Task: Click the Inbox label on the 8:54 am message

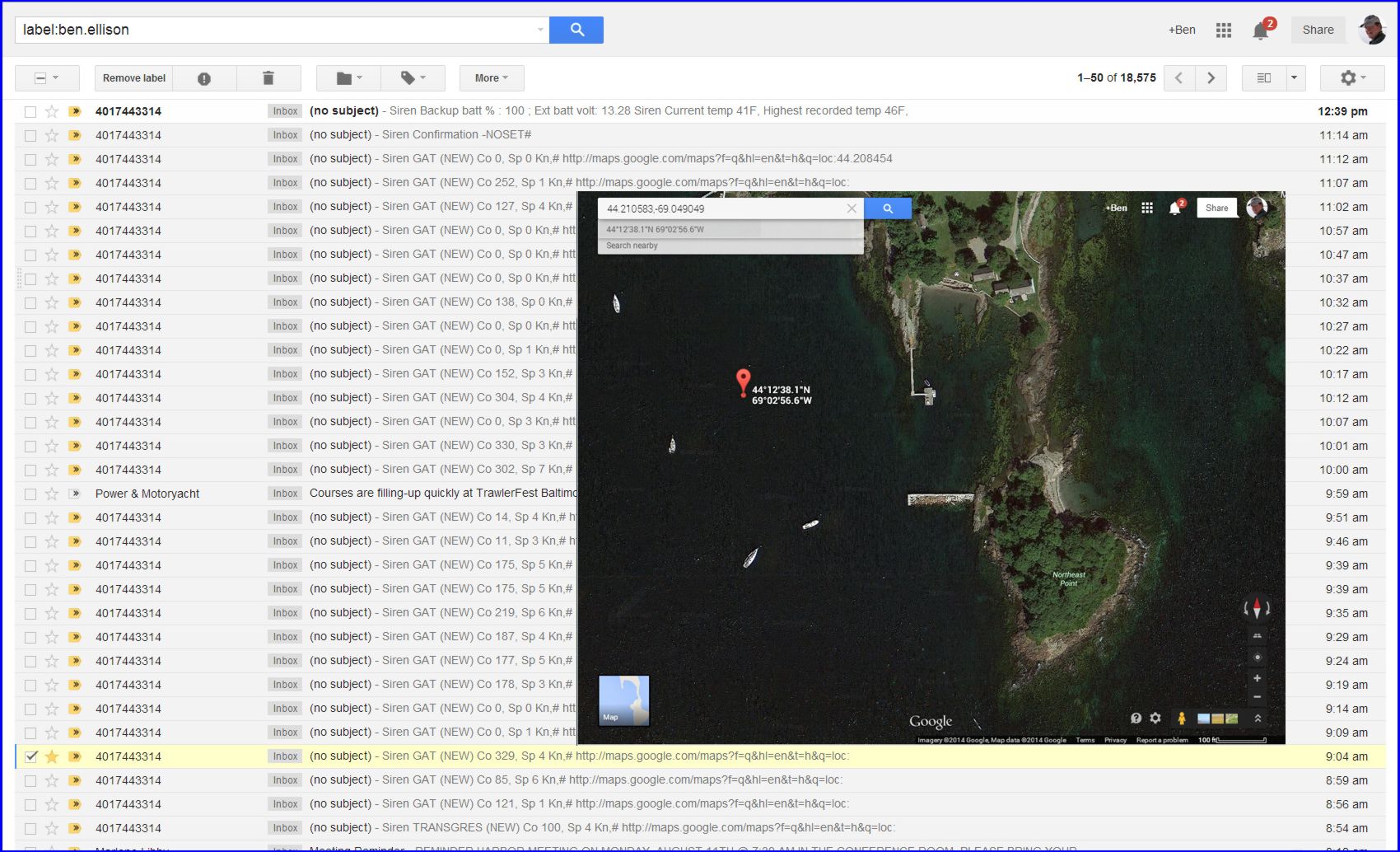Action: pyautogui.click(x=285, y=828)
